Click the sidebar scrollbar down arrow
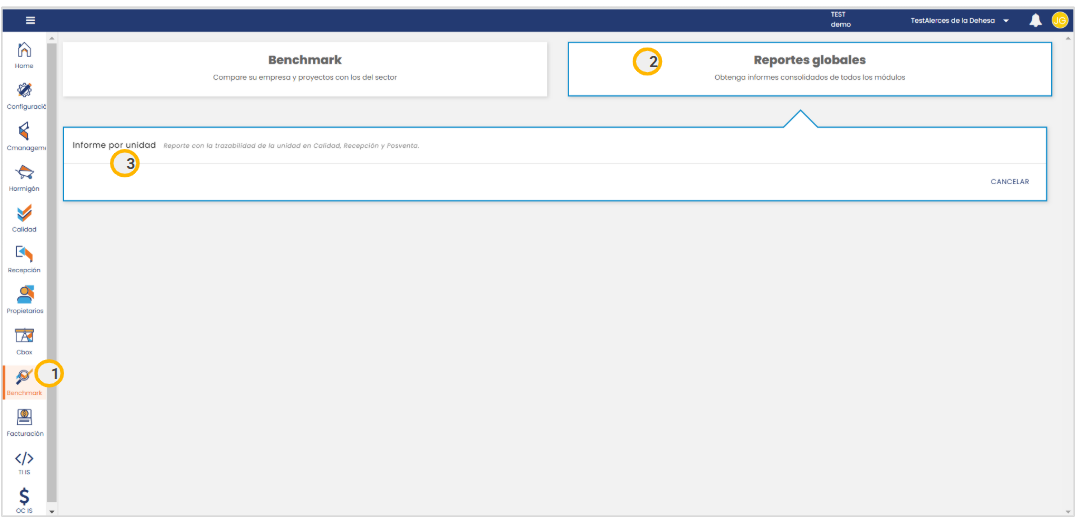The height and width of the screenshot is (524, 1082). pos(52,510)
